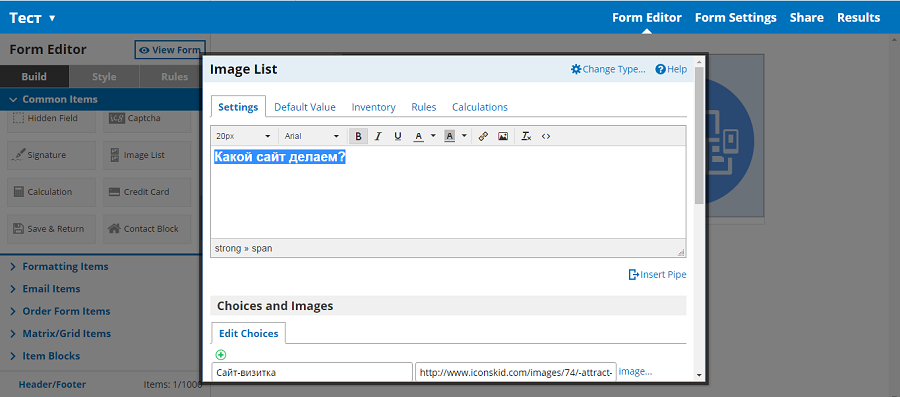
Task: Switch to the Rules tab in dialog
Action: click(424, 107)
